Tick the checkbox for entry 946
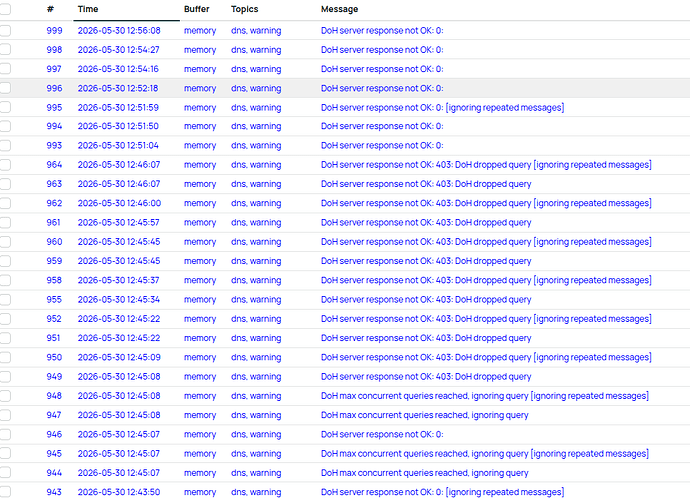The image size is (690, 498). pyautogui.click(x=5, y=435)
